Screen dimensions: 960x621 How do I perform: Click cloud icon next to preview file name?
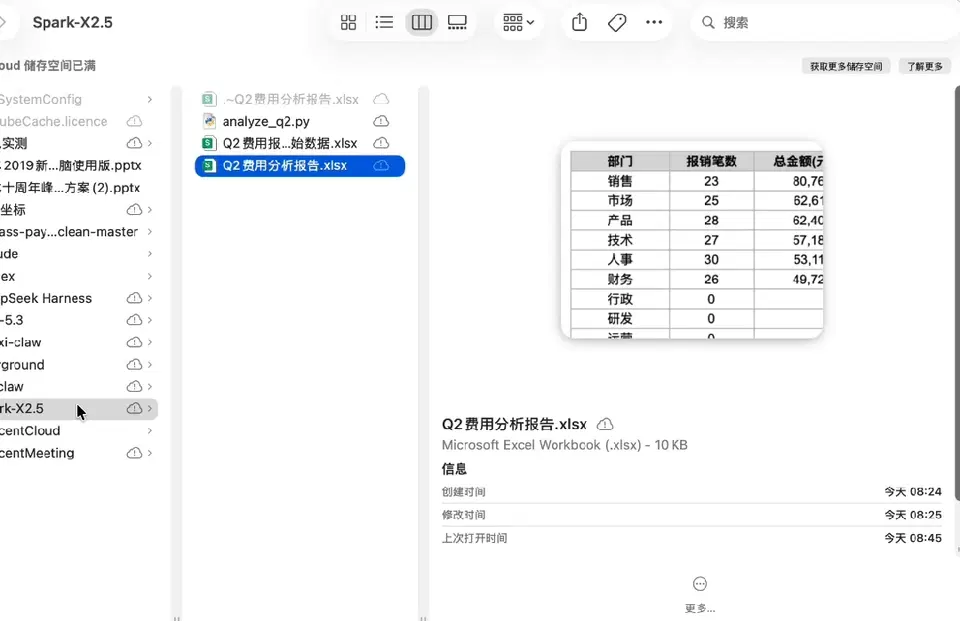click(x=605, y=424)
